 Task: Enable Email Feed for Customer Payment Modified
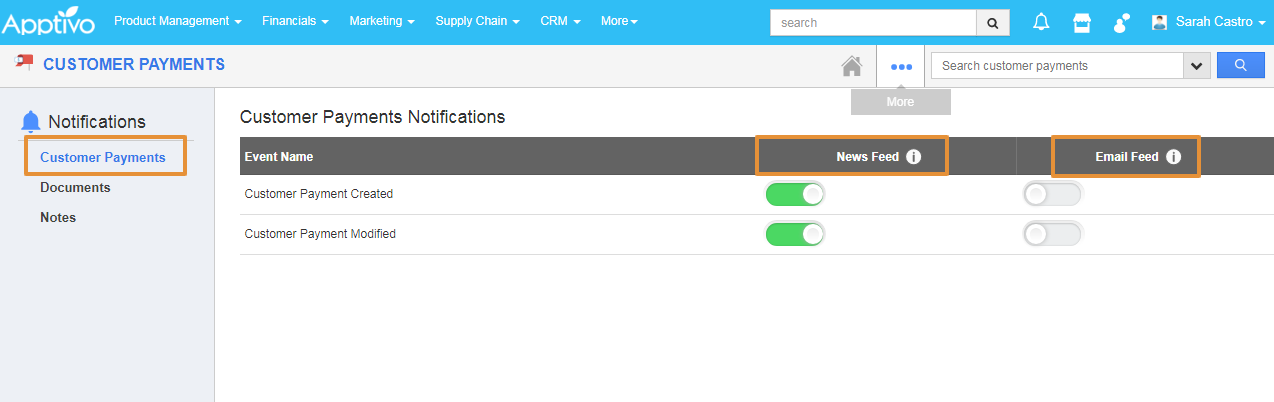click(x=1052, y=234)
